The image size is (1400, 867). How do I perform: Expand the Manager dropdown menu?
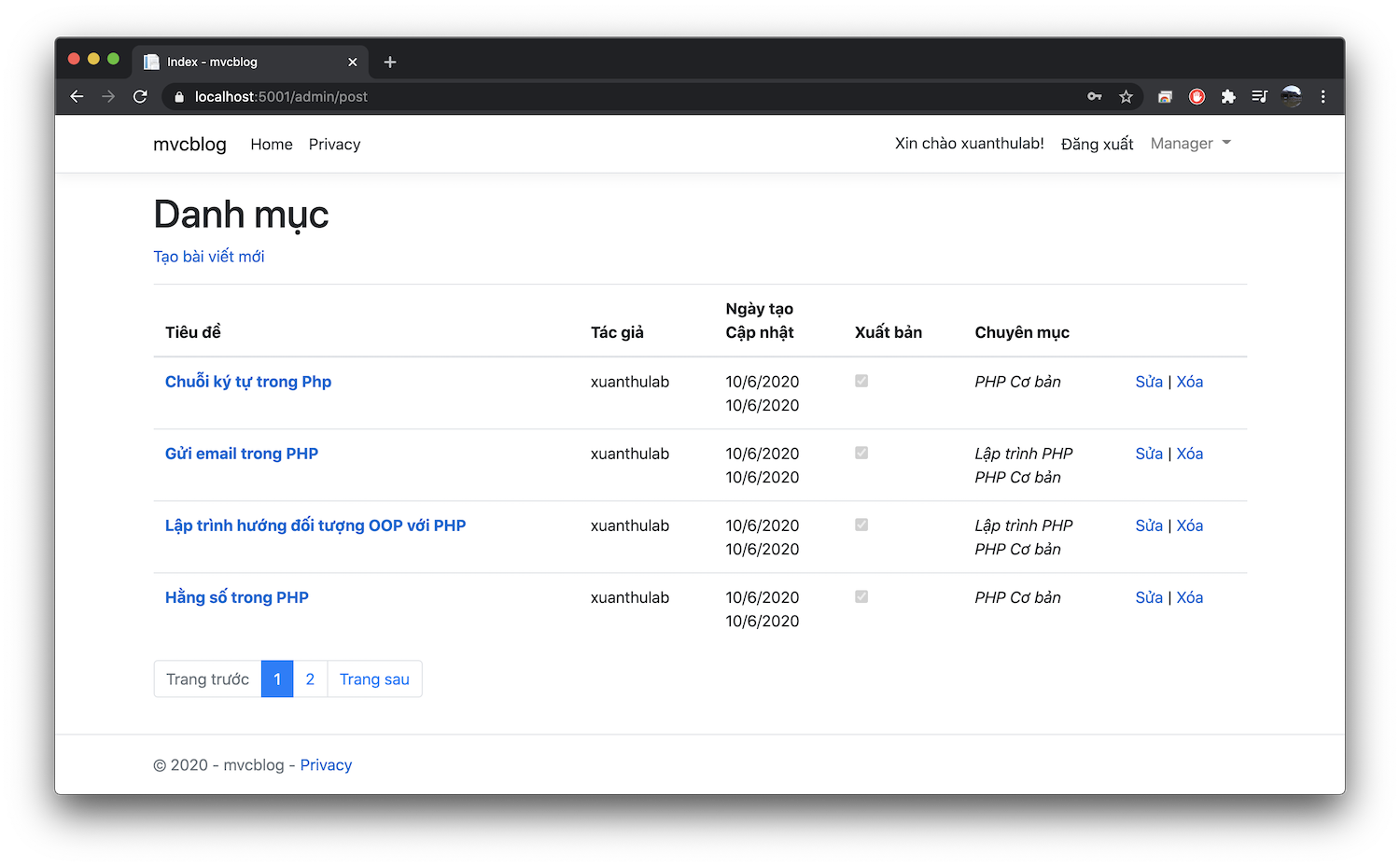tap(1191, 143)
